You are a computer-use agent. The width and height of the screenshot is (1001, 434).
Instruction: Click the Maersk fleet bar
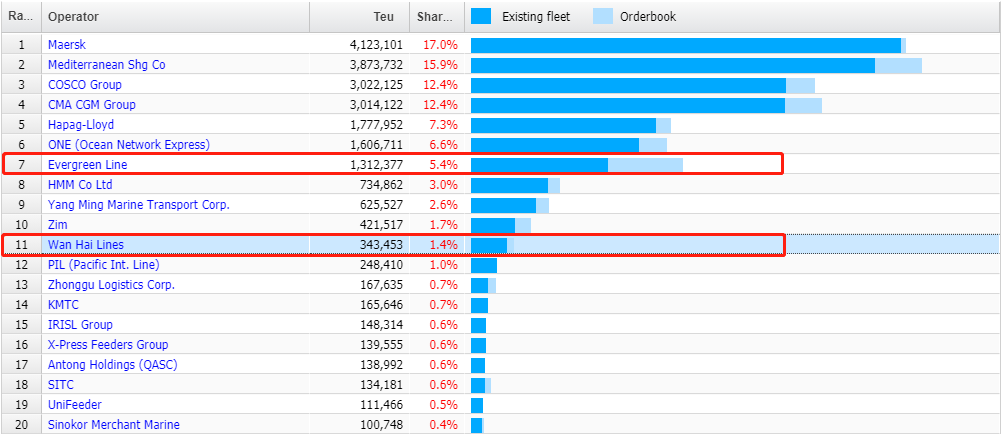685,45
